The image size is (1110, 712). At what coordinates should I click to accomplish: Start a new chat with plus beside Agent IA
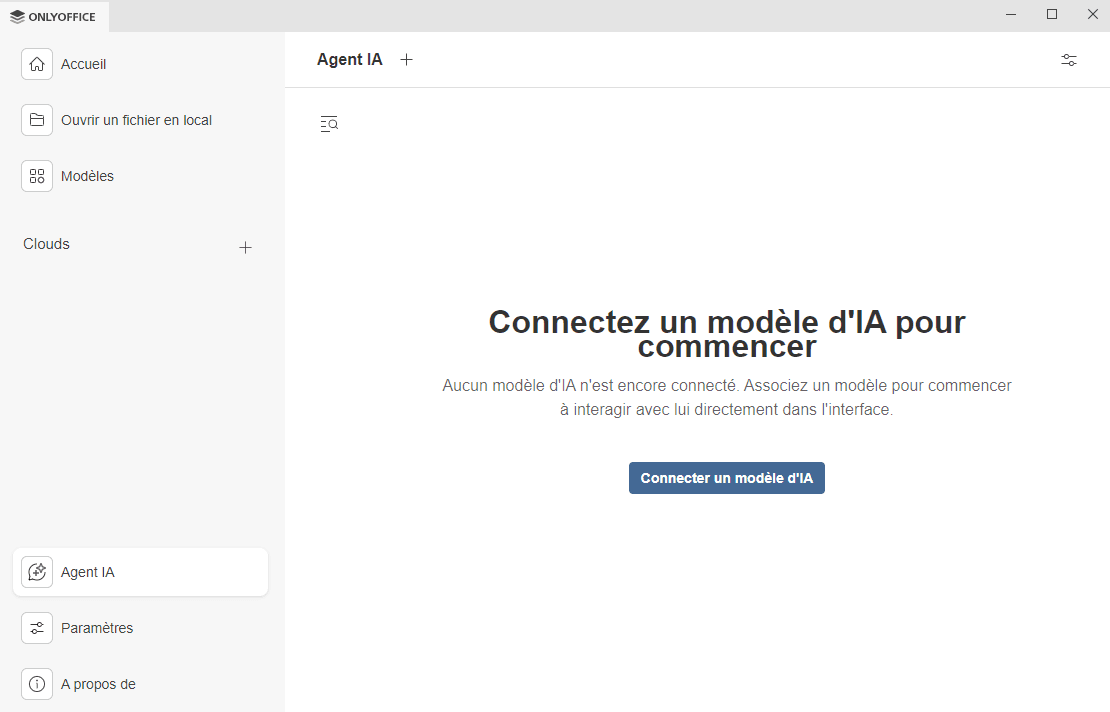pyautogui.click(x=406, y=60)
